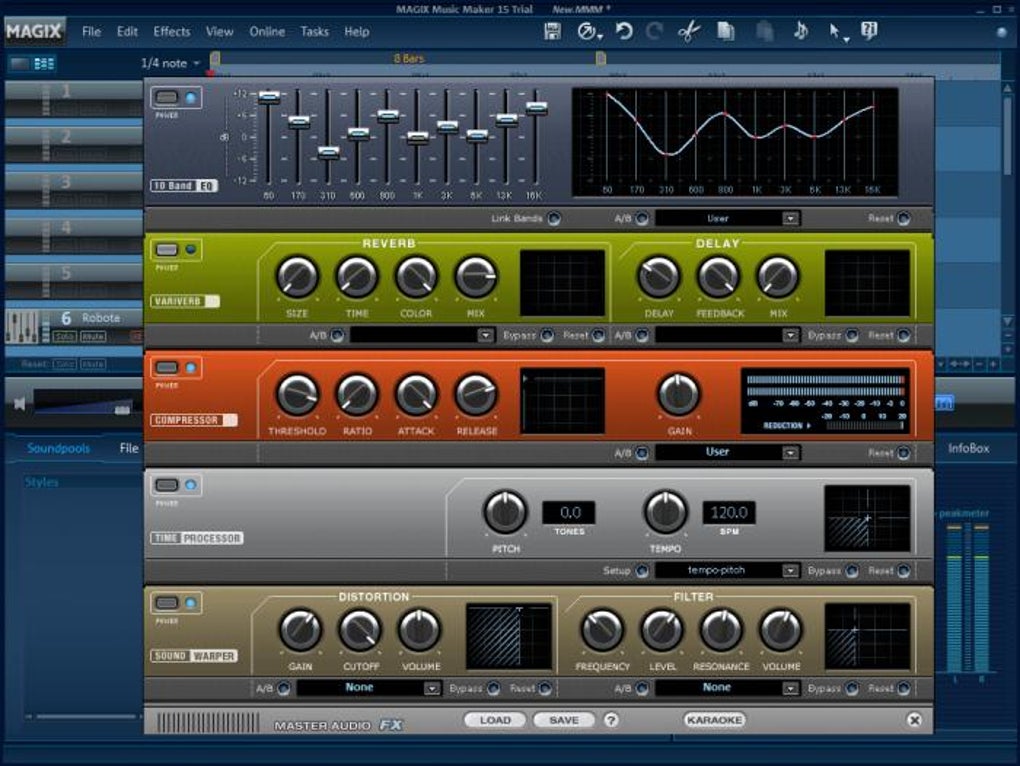Open the Tasks menu
This screenshot has height=766, width=1020.
(314, 31)
